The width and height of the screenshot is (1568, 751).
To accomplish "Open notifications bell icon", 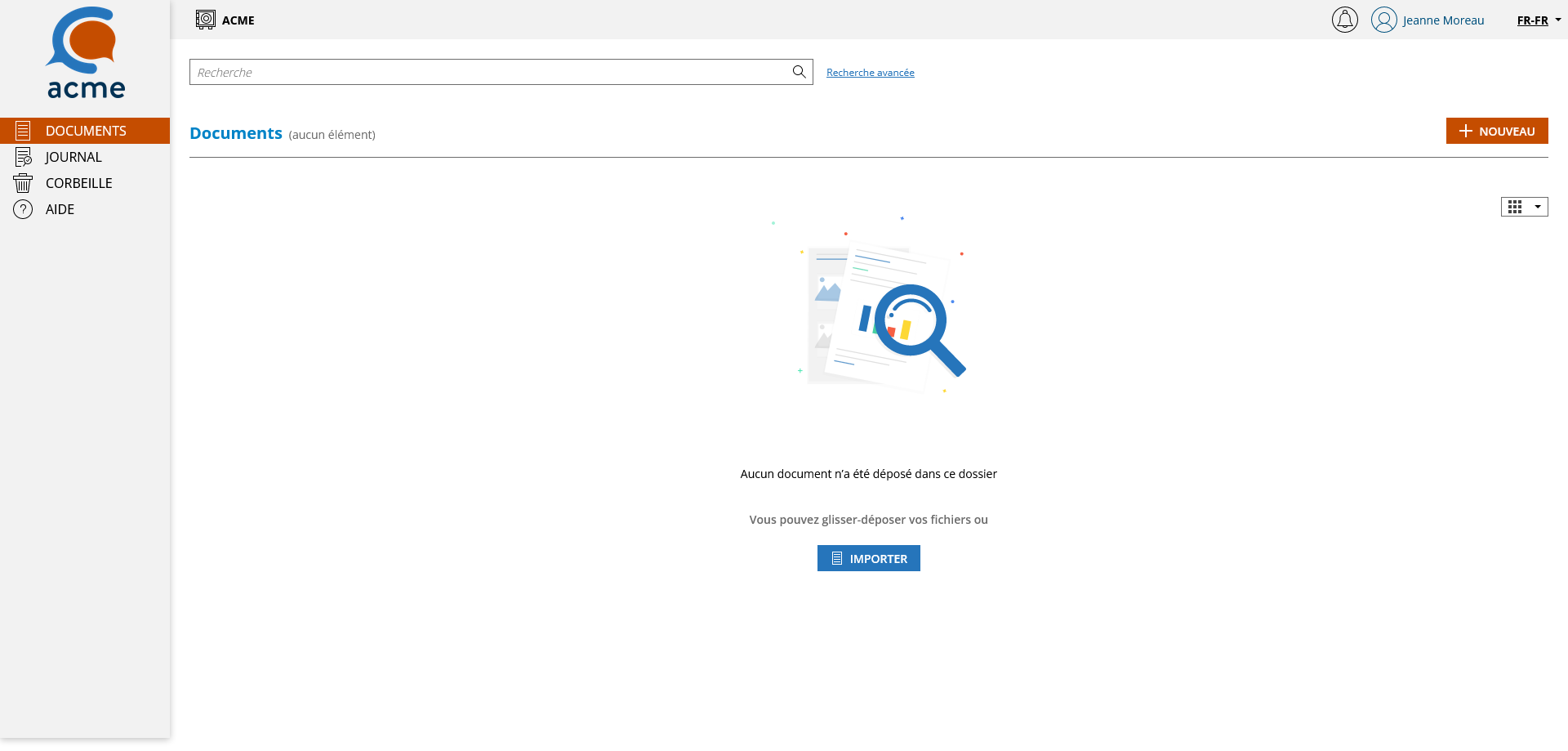I will coord(1344,20).
